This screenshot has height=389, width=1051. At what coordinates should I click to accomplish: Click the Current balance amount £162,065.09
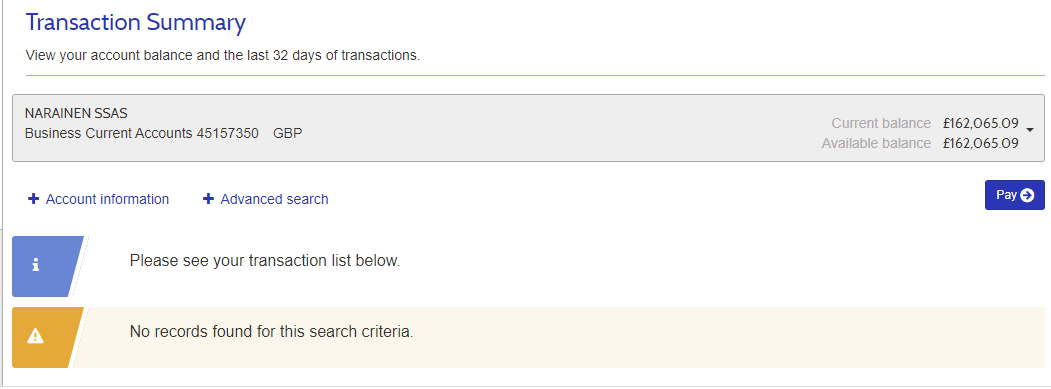[981, 123]
